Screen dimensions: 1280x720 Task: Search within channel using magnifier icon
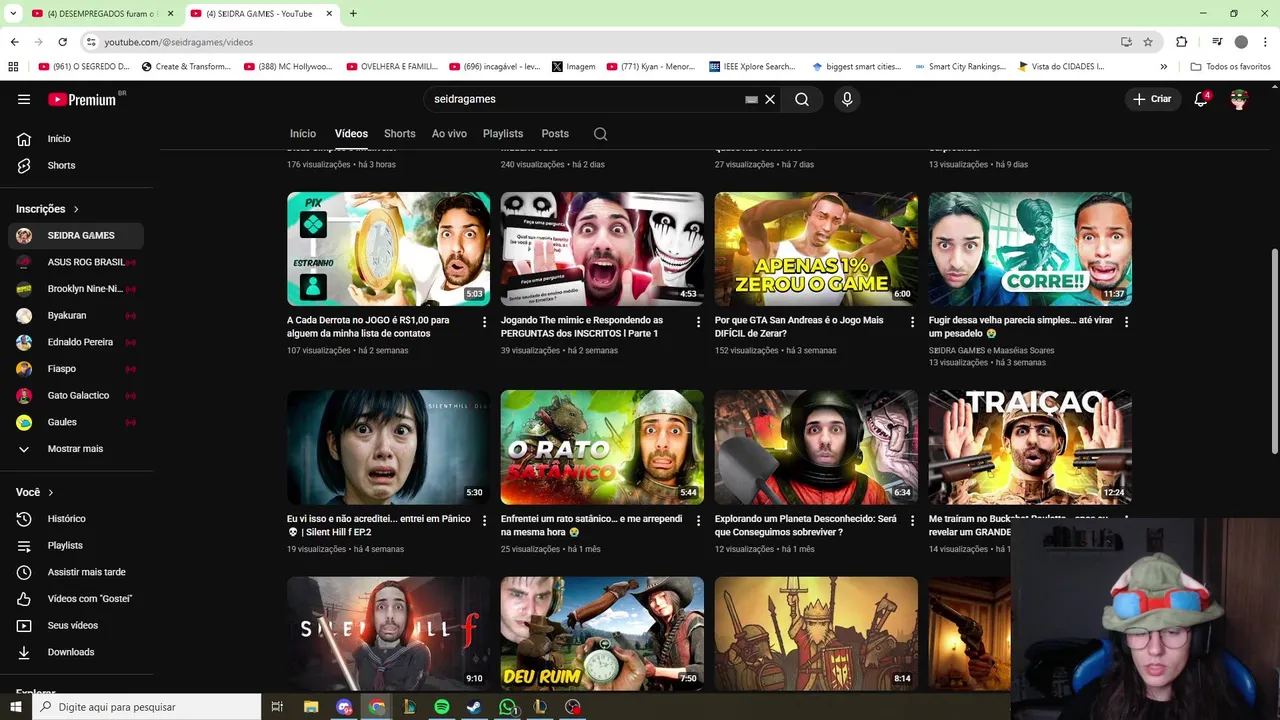(x=600, y=133)
